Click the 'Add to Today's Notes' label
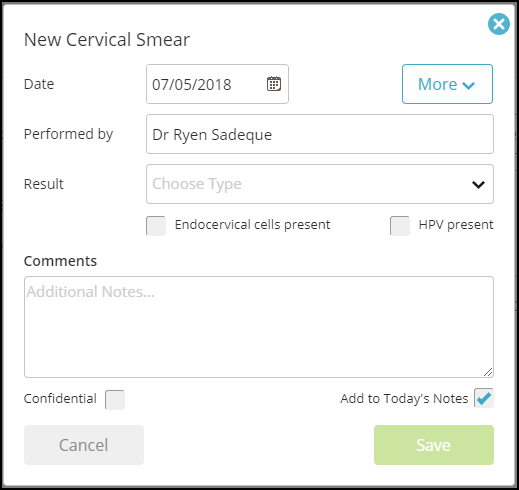Image resolution: width=519 pixels, height=490 pixels. (x=404, y=398)
